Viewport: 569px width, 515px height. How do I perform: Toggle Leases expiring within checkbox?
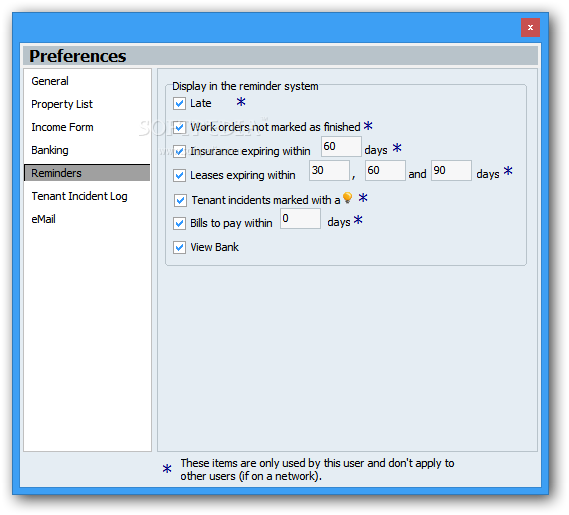(x=179, y=175)
